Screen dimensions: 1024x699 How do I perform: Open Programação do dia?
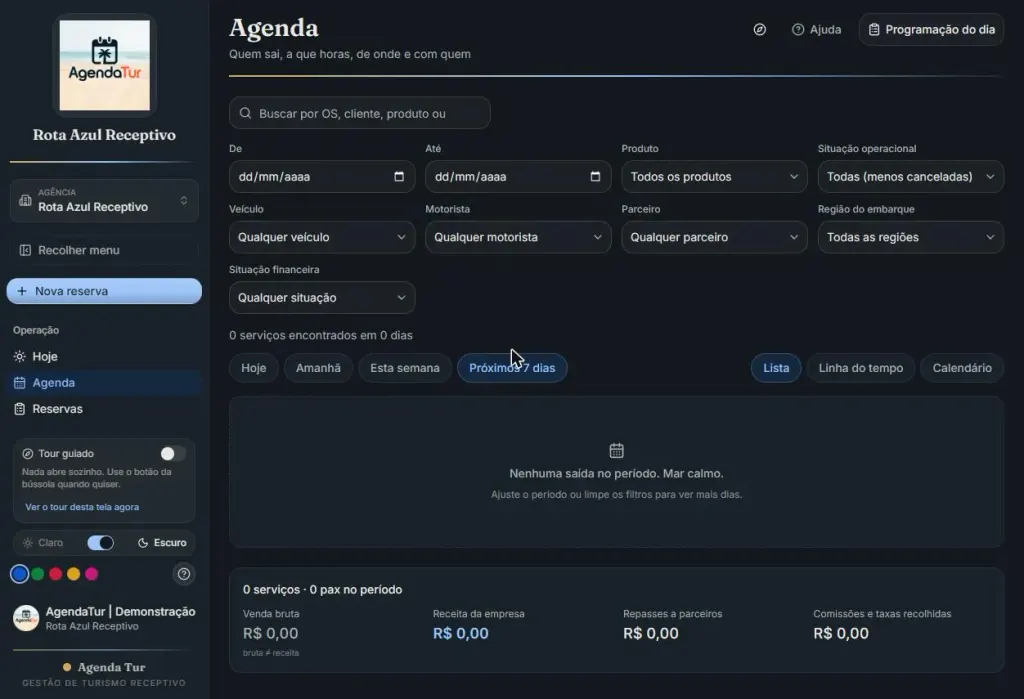(x=931, y=29)
